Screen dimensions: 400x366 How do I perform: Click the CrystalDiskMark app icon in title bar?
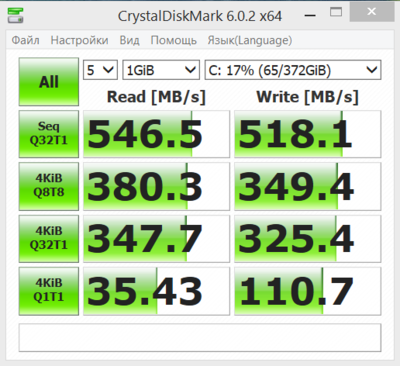pos(15,15)
